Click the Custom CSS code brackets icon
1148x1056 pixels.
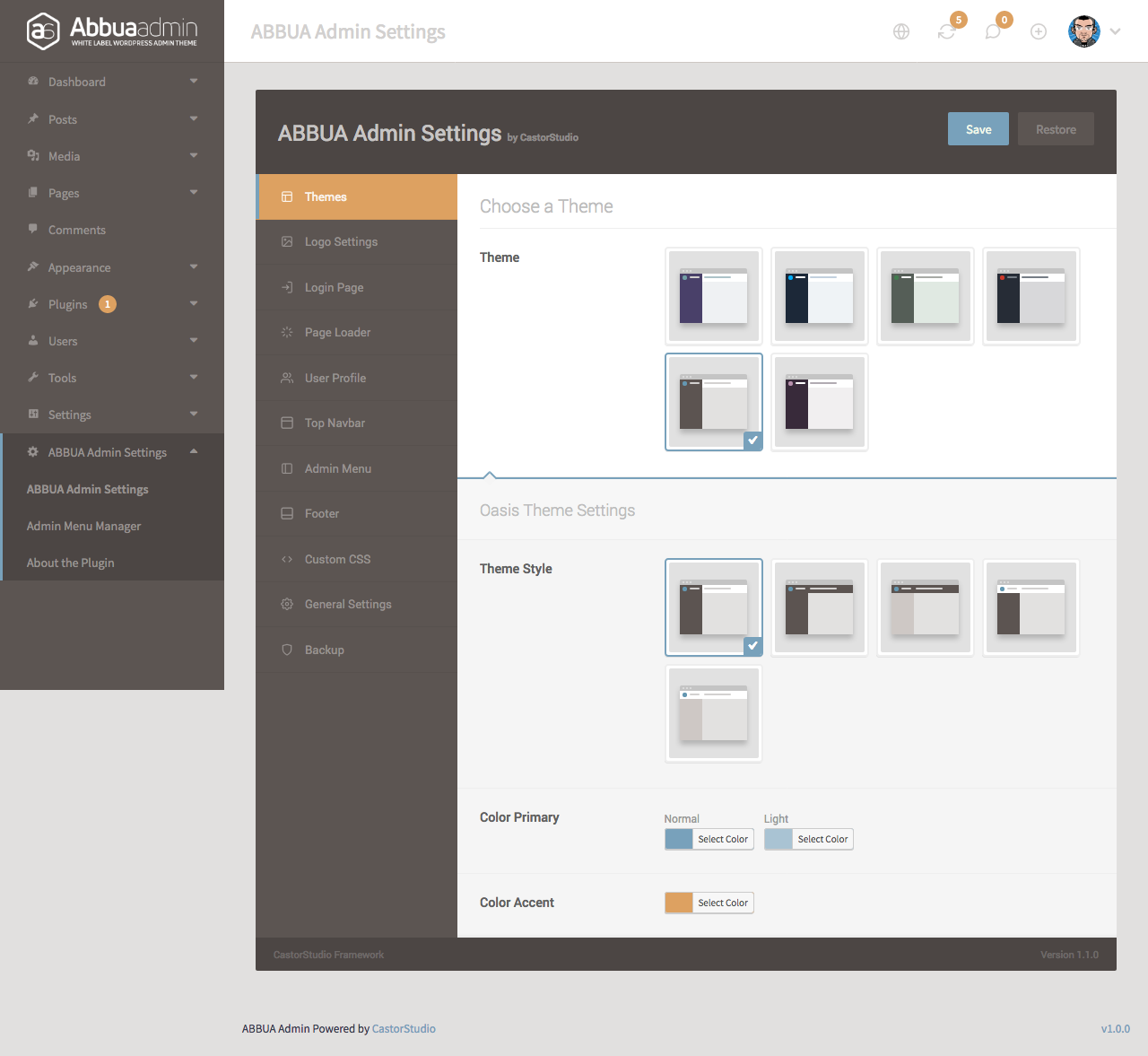point(287,559)
